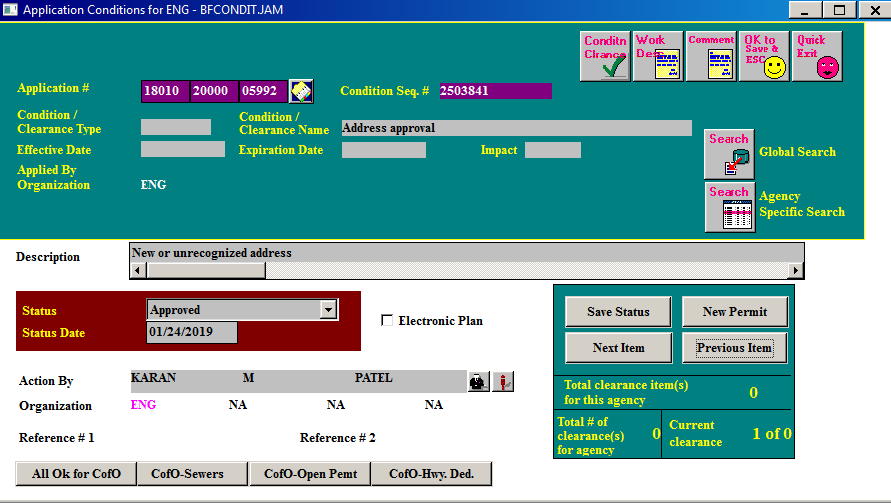
Task: Click the New Permit button
Action: point(735,312)
